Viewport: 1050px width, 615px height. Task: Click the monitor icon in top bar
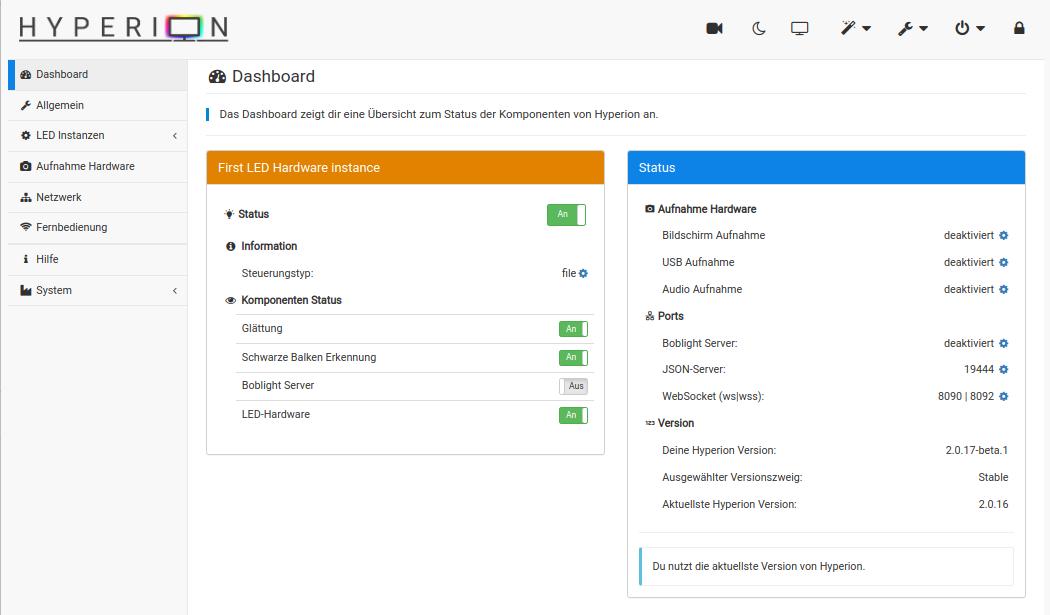coord(800,28)
